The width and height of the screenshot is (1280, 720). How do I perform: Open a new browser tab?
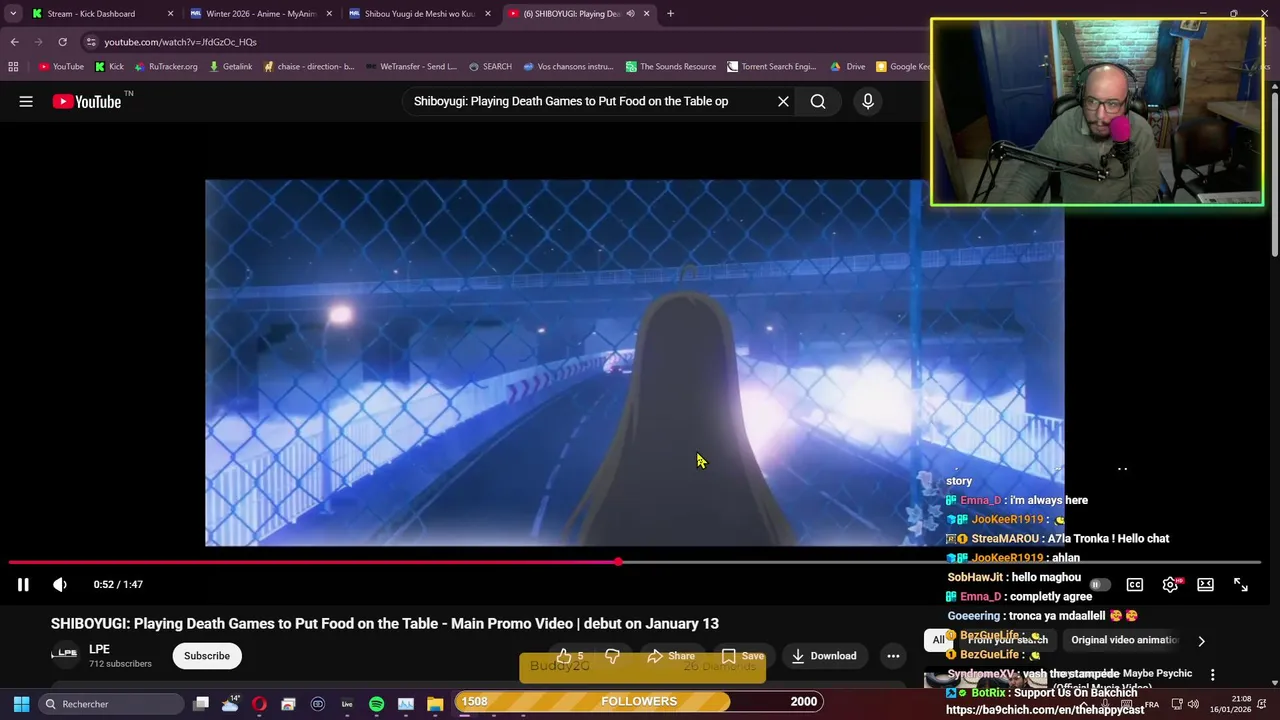(x=670, y=14)
